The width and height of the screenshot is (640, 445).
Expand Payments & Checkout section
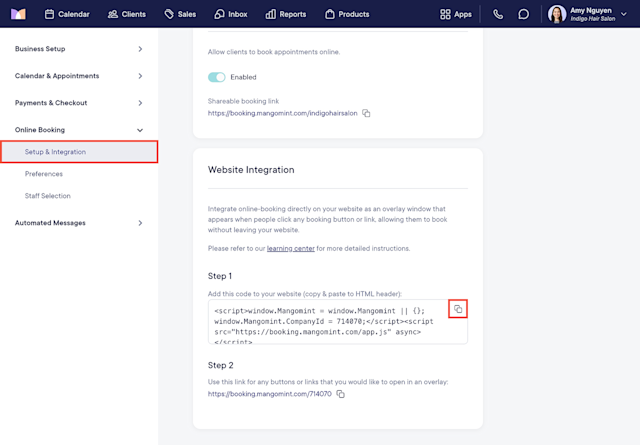[x=78, y=103]
